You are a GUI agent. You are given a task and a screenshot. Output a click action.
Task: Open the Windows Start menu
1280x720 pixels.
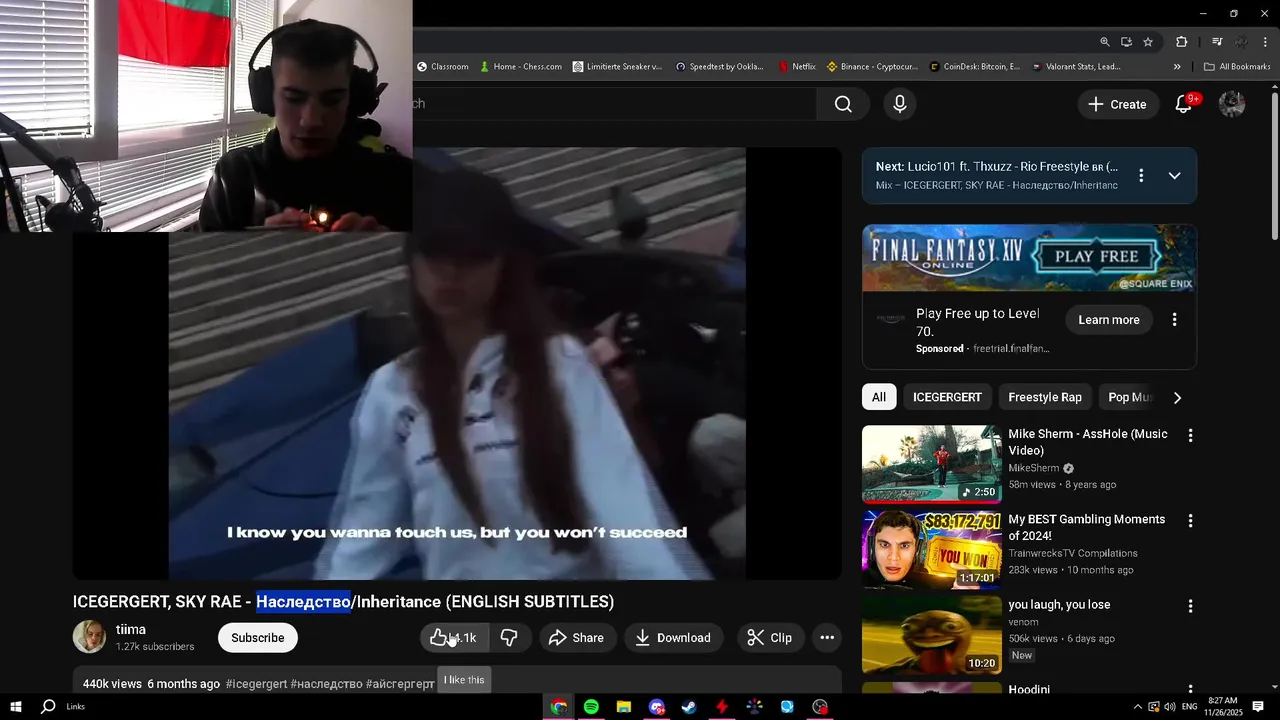(x=16, y=707)
